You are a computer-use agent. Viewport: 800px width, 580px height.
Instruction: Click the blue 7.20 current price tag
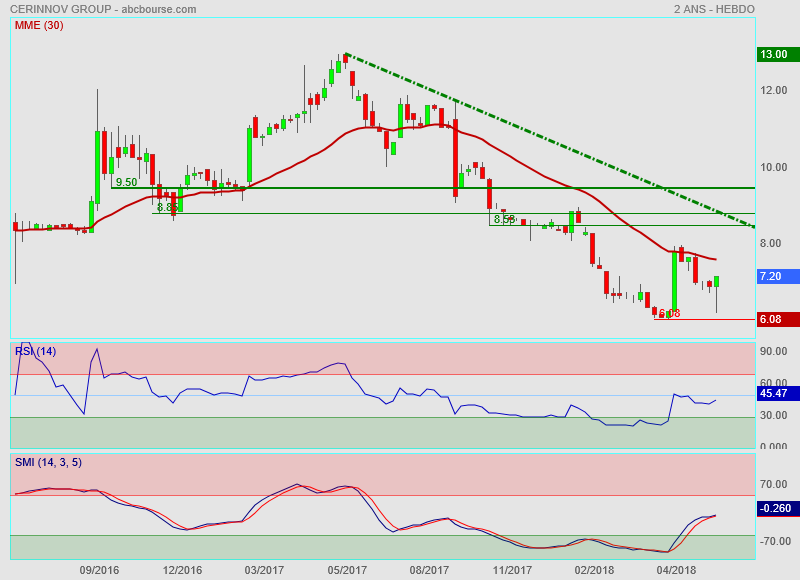tap(778, 276)
